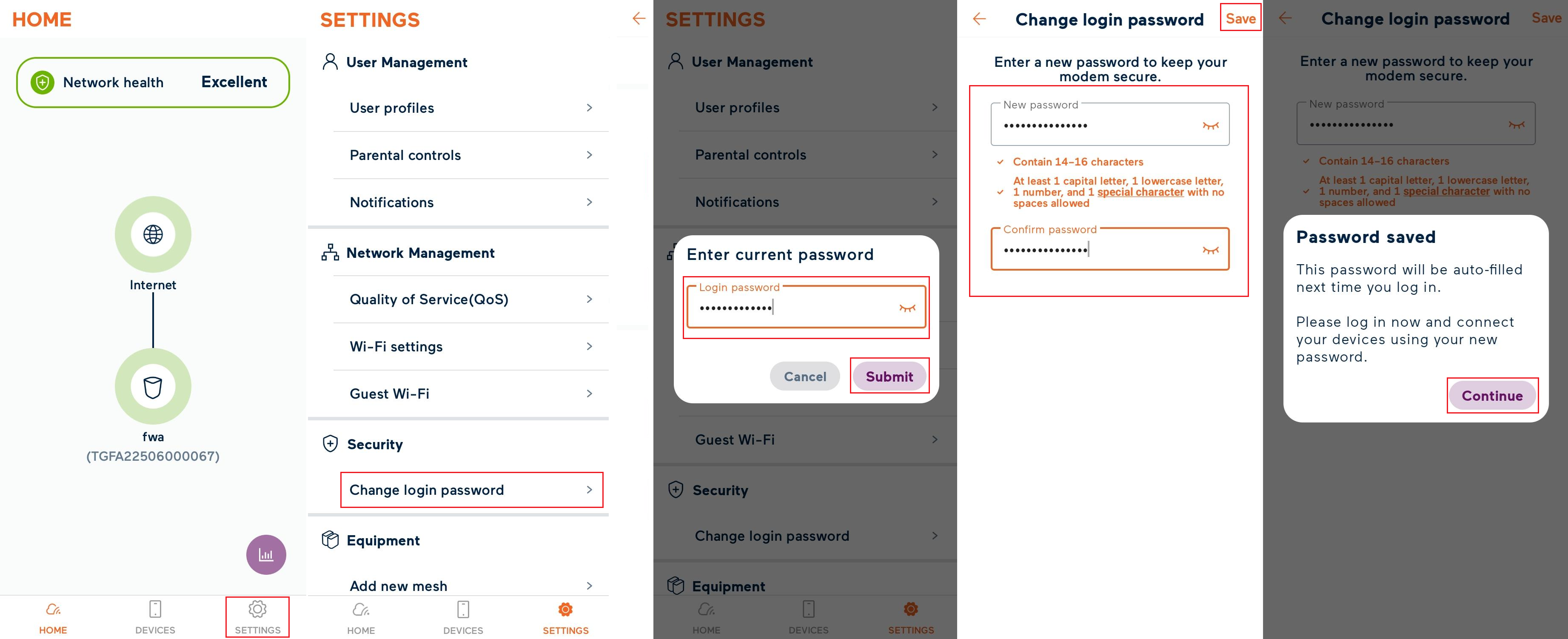Reveal the New password using eye icon

1212,124
